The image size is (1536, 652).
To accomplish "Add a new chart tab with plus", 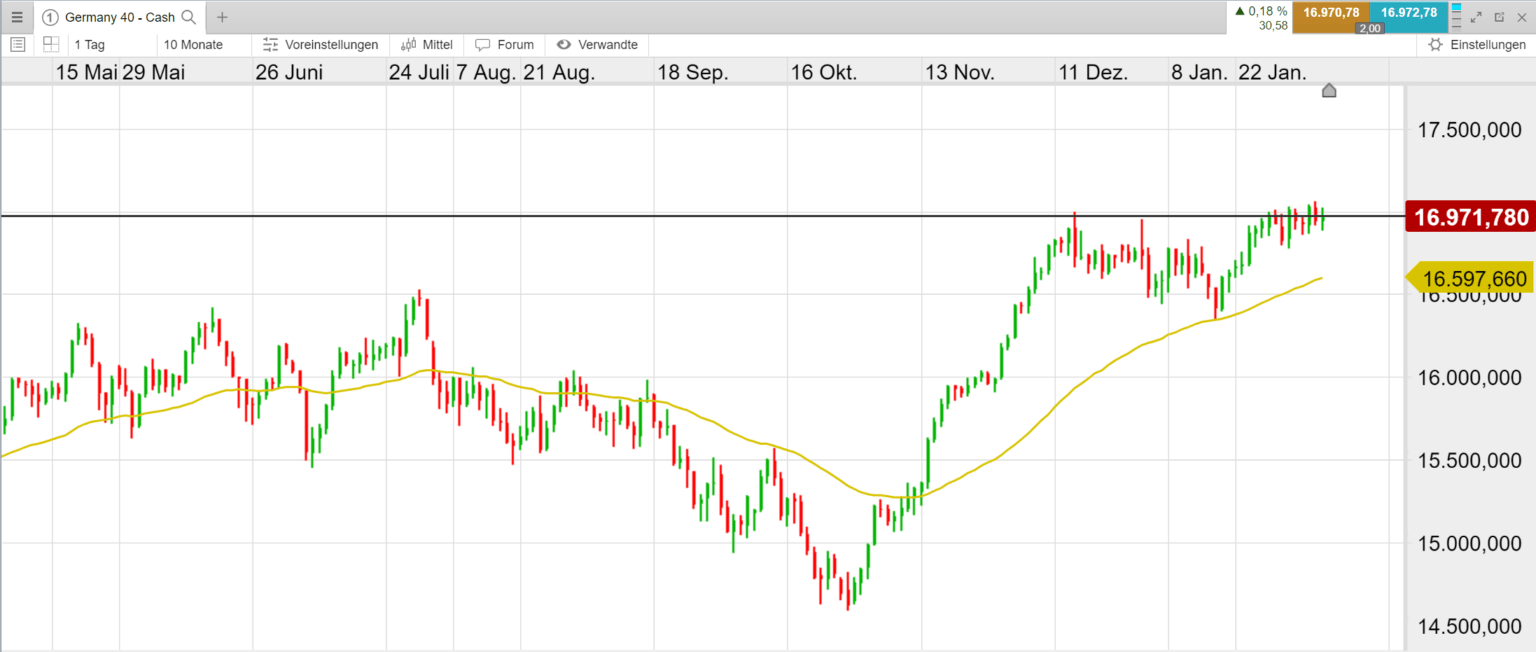I will [221, 16].
